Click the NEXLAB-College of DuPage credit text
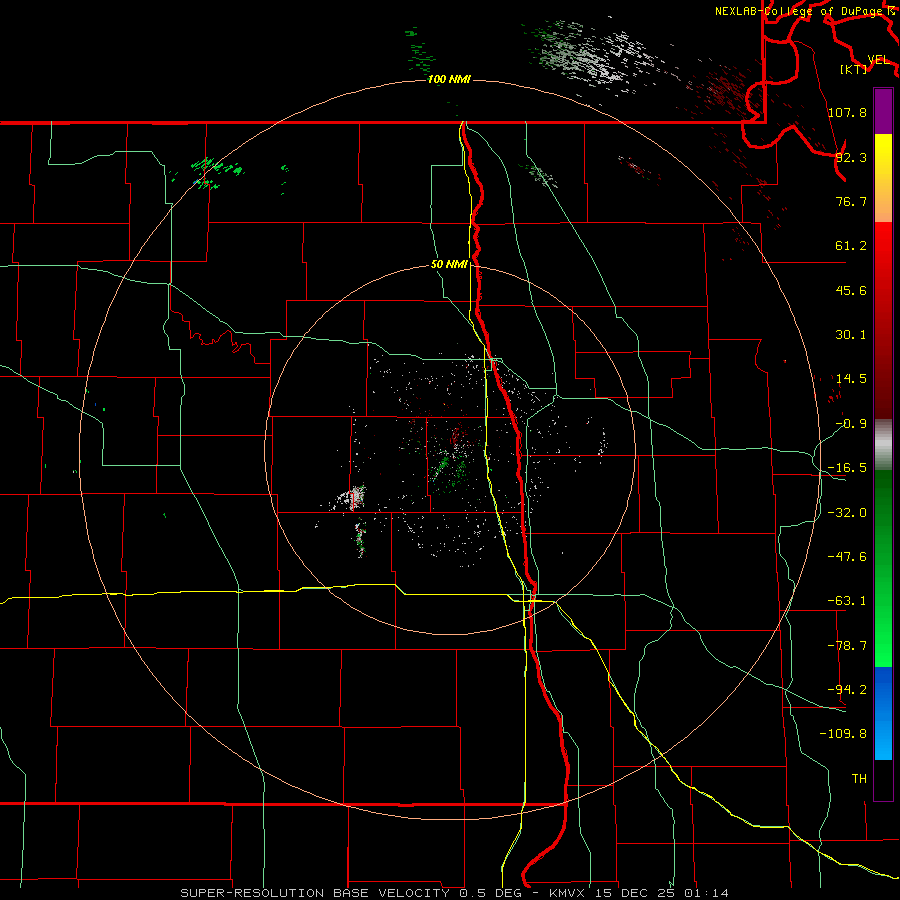This screenshot has height=900, width=900. point(800,11)
